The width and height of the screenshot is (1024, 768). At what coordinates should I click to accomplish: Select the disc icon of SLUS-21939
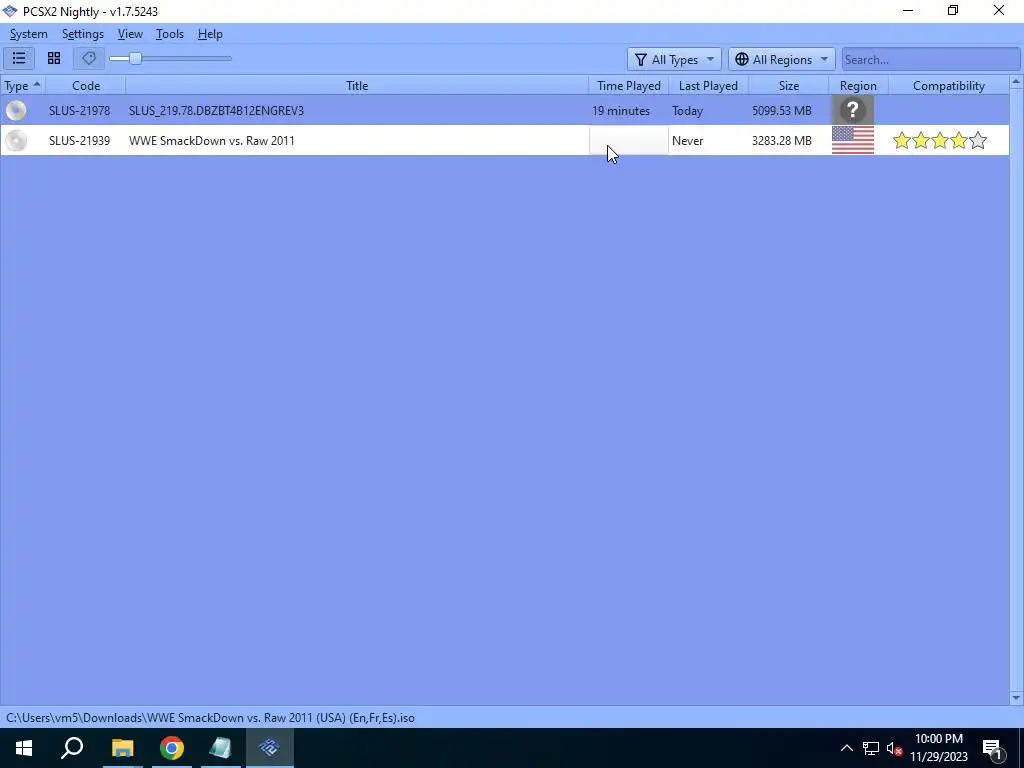click(x=16, y=140)
